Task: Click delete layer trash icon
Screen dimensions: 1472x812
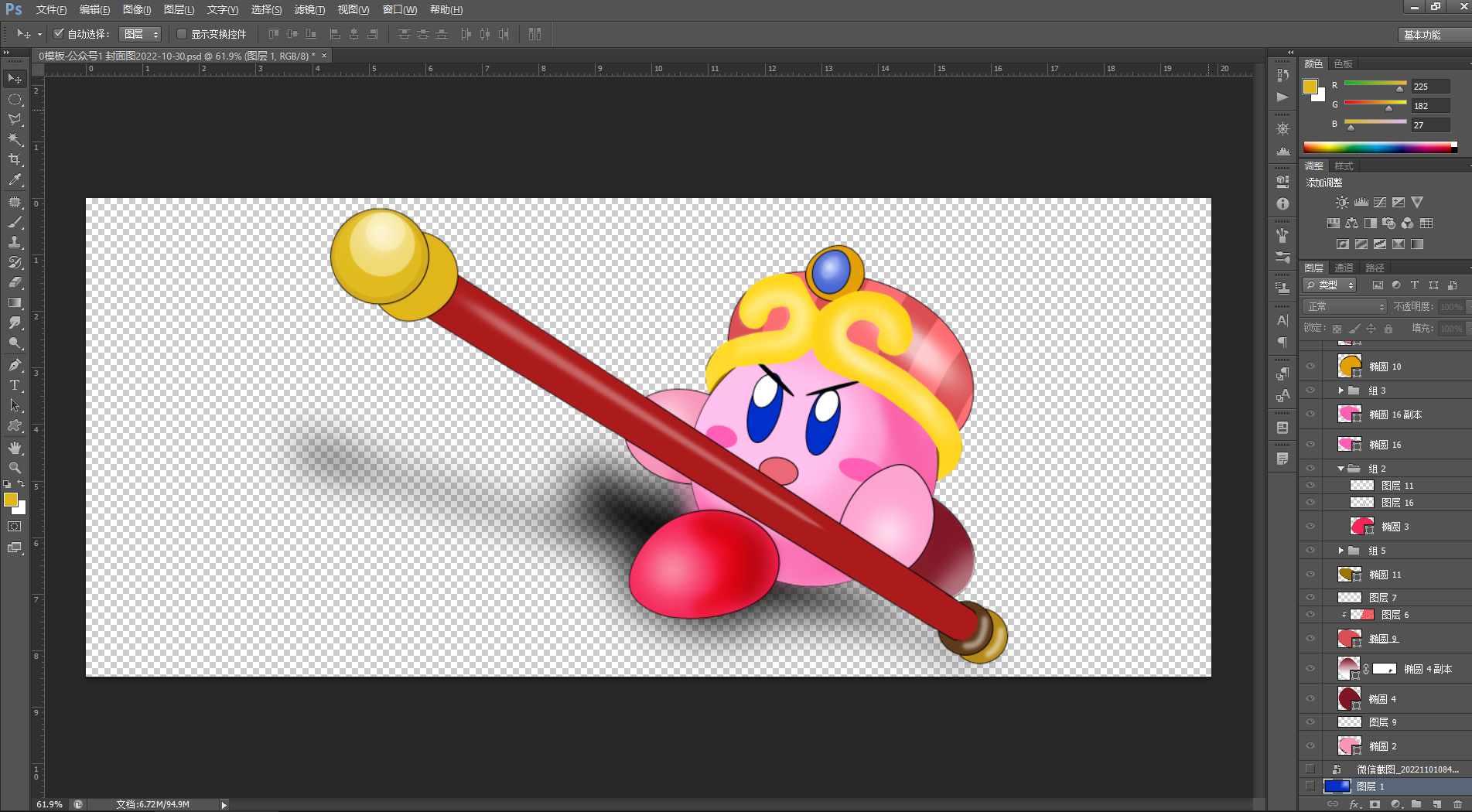Action: point(1457,805)
